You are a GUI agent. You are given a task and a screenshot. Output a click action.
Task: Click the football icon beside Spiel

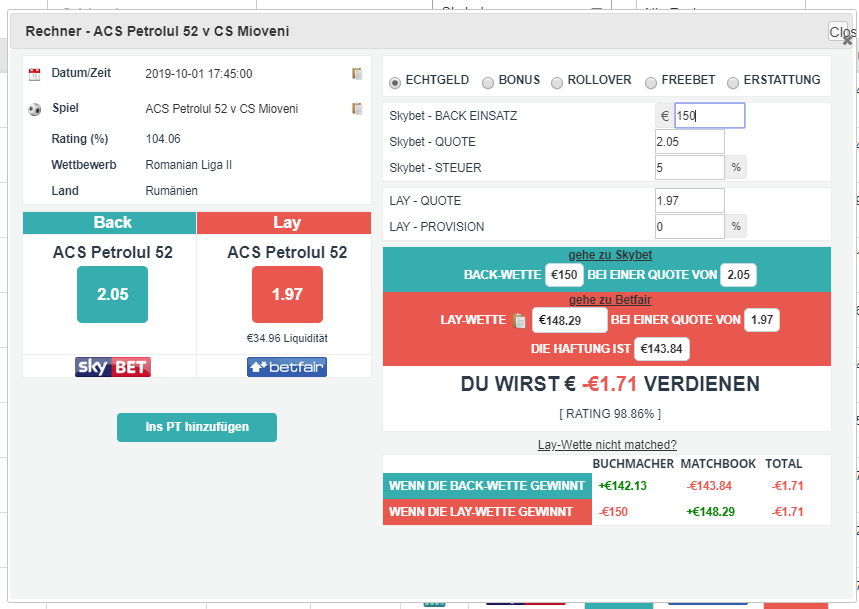click(x=35, y=109)
